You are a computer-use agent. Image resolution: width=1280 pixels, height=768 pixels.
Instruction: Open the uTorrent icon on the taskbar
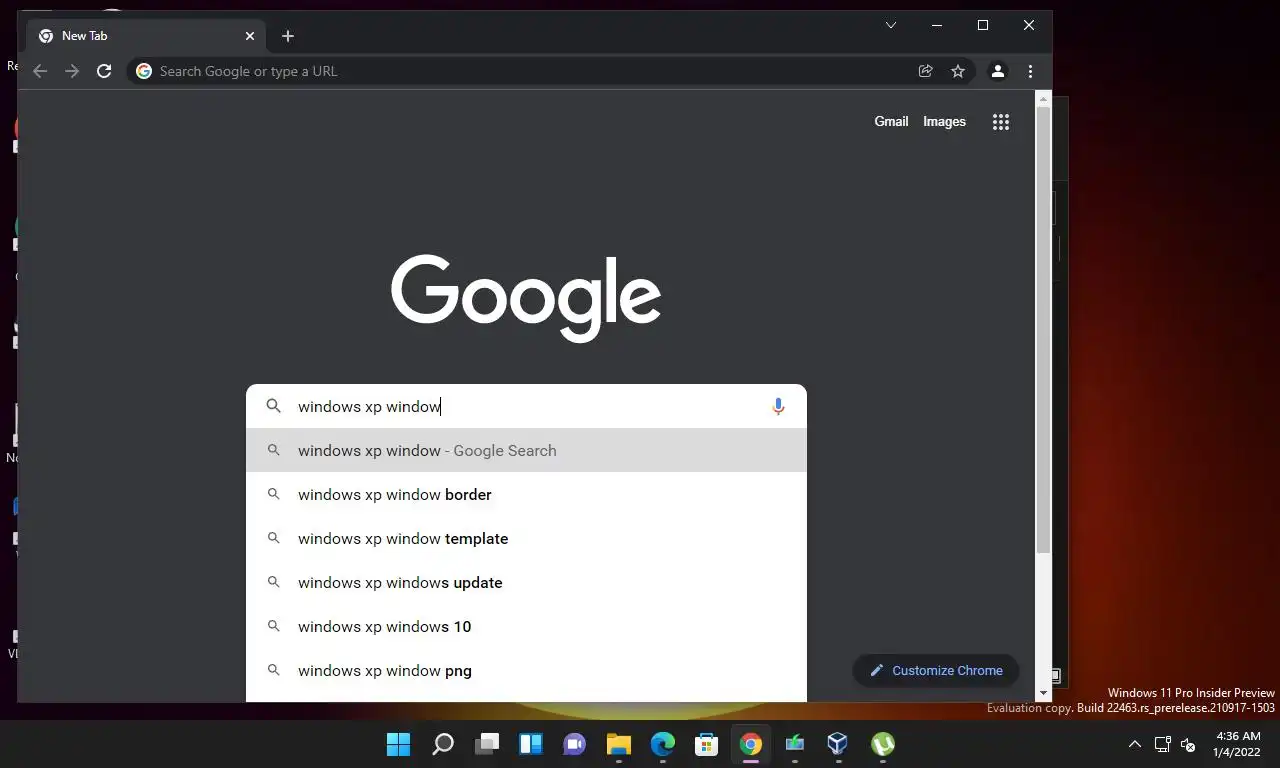point(882,744)
